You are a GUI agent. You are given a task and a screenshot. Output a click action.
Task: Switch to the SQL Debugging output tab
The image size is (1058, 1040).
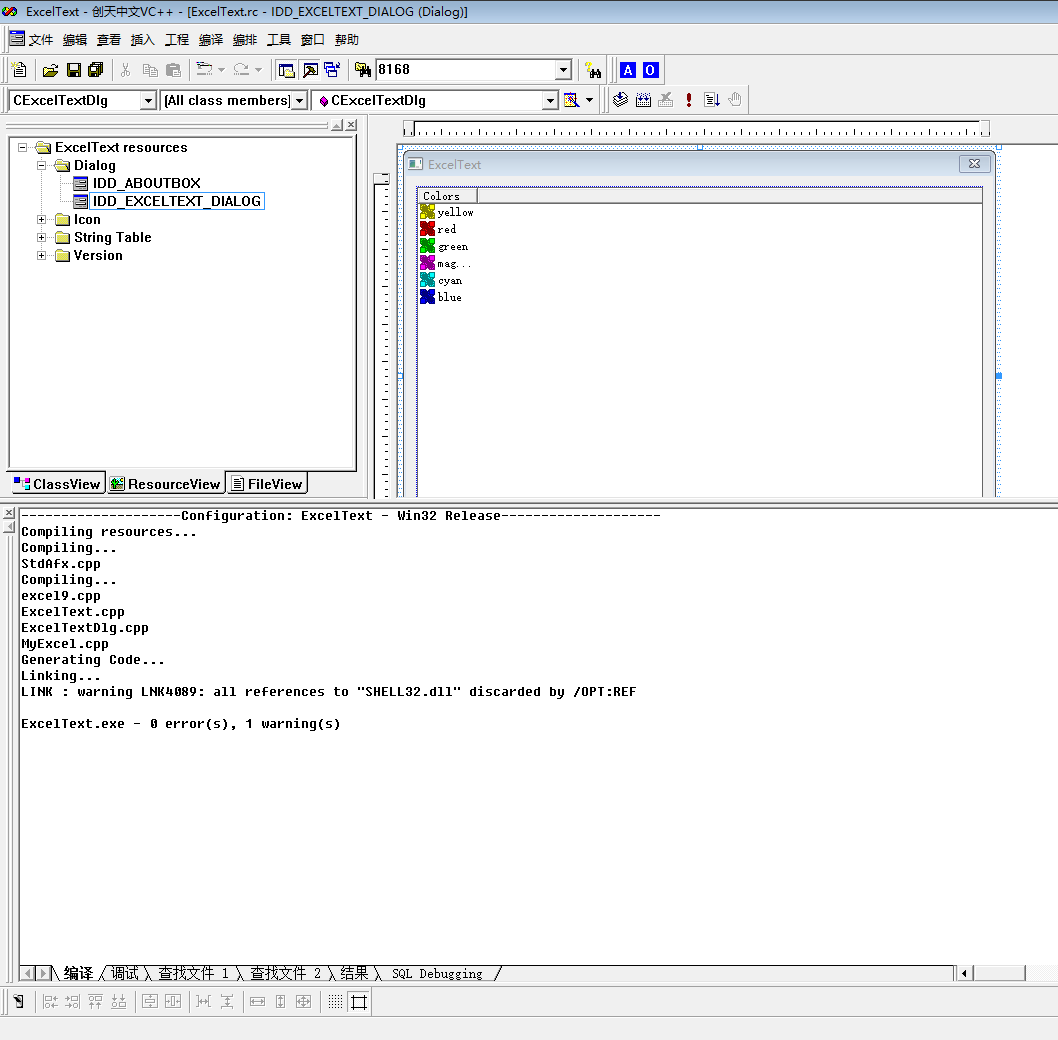pos(437,973)
